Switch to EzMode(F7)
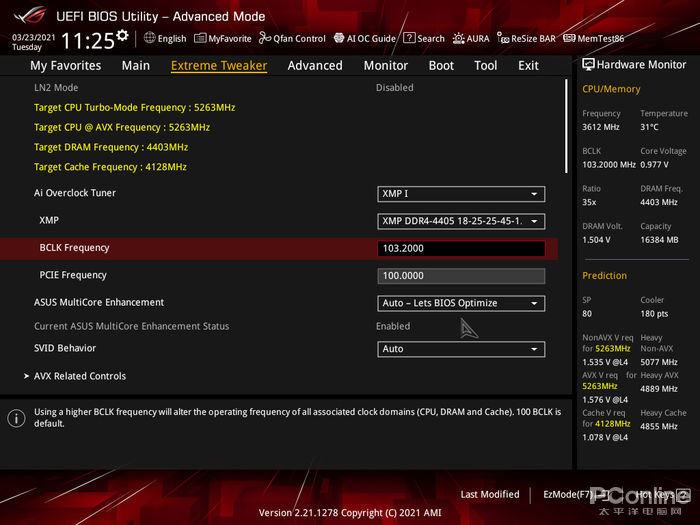The height and width of the screenshot is (525, 700). point(576,495)
